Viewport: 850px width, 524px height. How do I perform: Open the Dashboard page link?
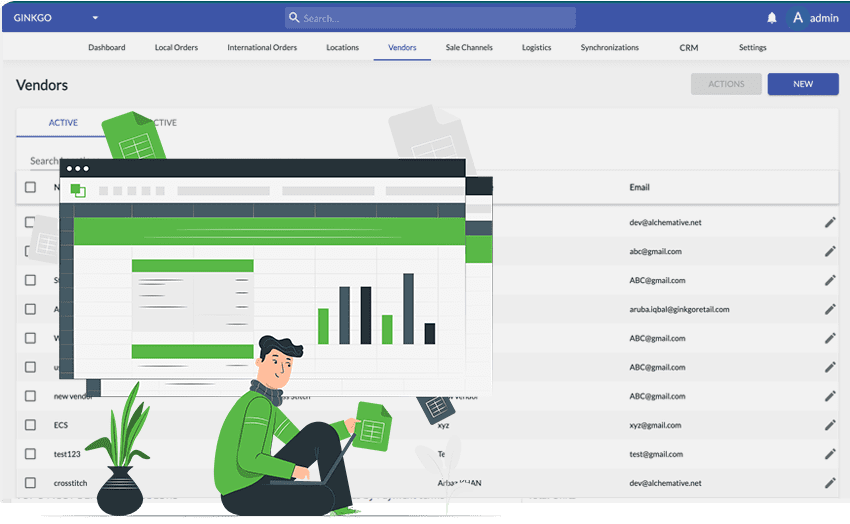point(107,48)
